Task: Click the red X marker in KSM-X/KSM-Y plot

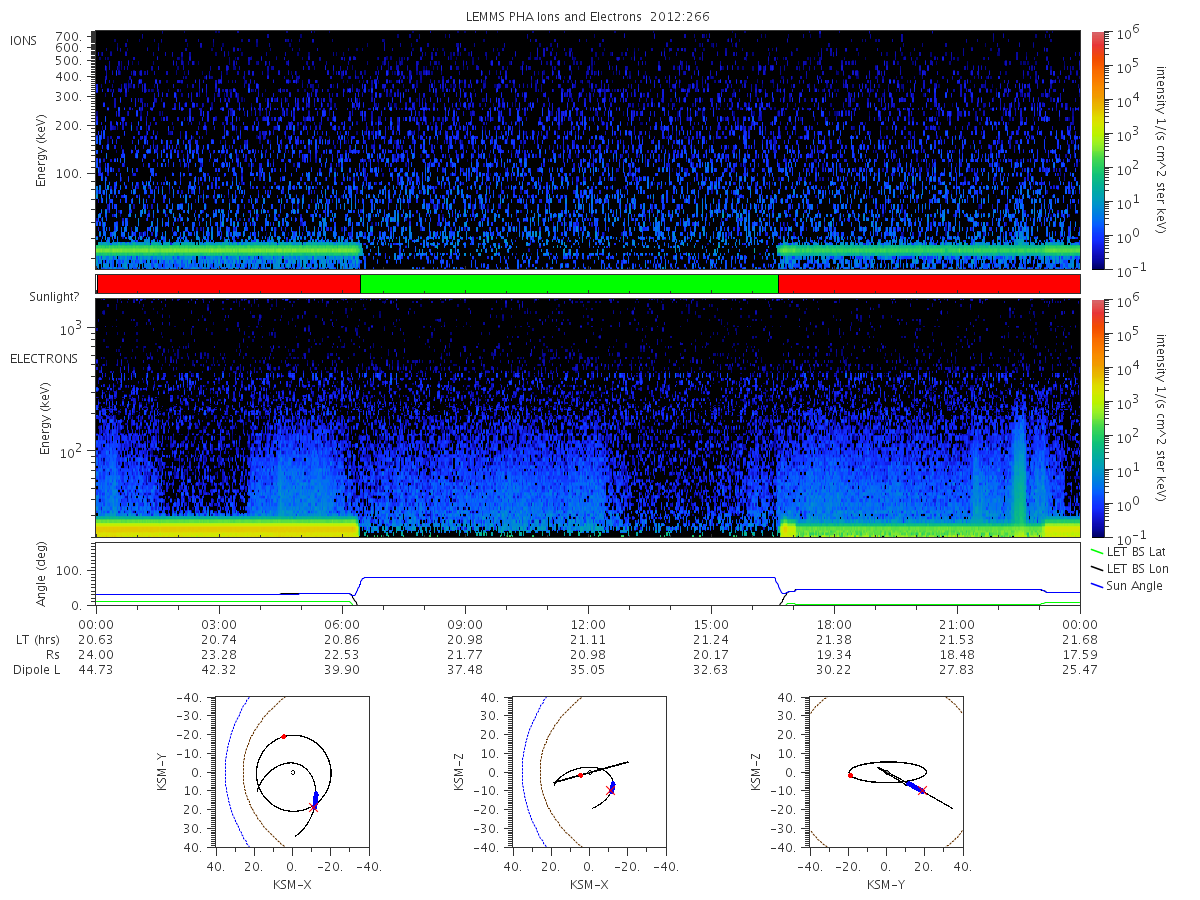Action: tap(314, 807)
